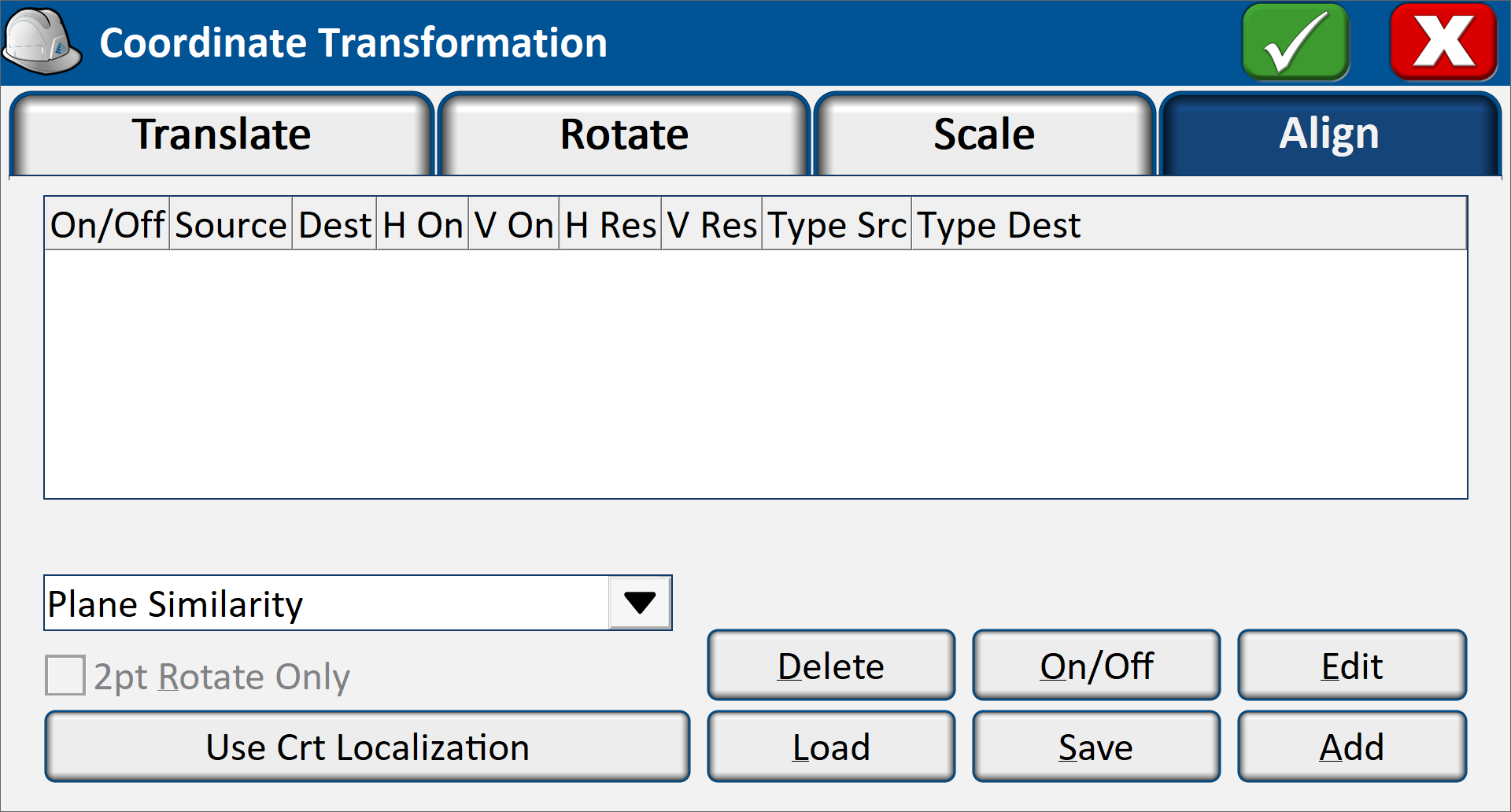Click the Dest column header

[334, 225]
